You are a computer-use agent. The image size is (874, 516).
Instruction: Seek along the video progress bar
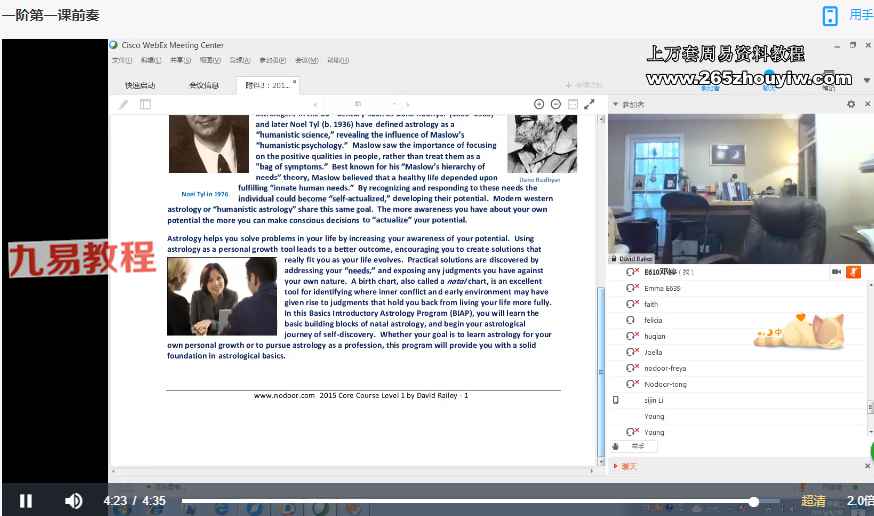(x=479, y=502)
